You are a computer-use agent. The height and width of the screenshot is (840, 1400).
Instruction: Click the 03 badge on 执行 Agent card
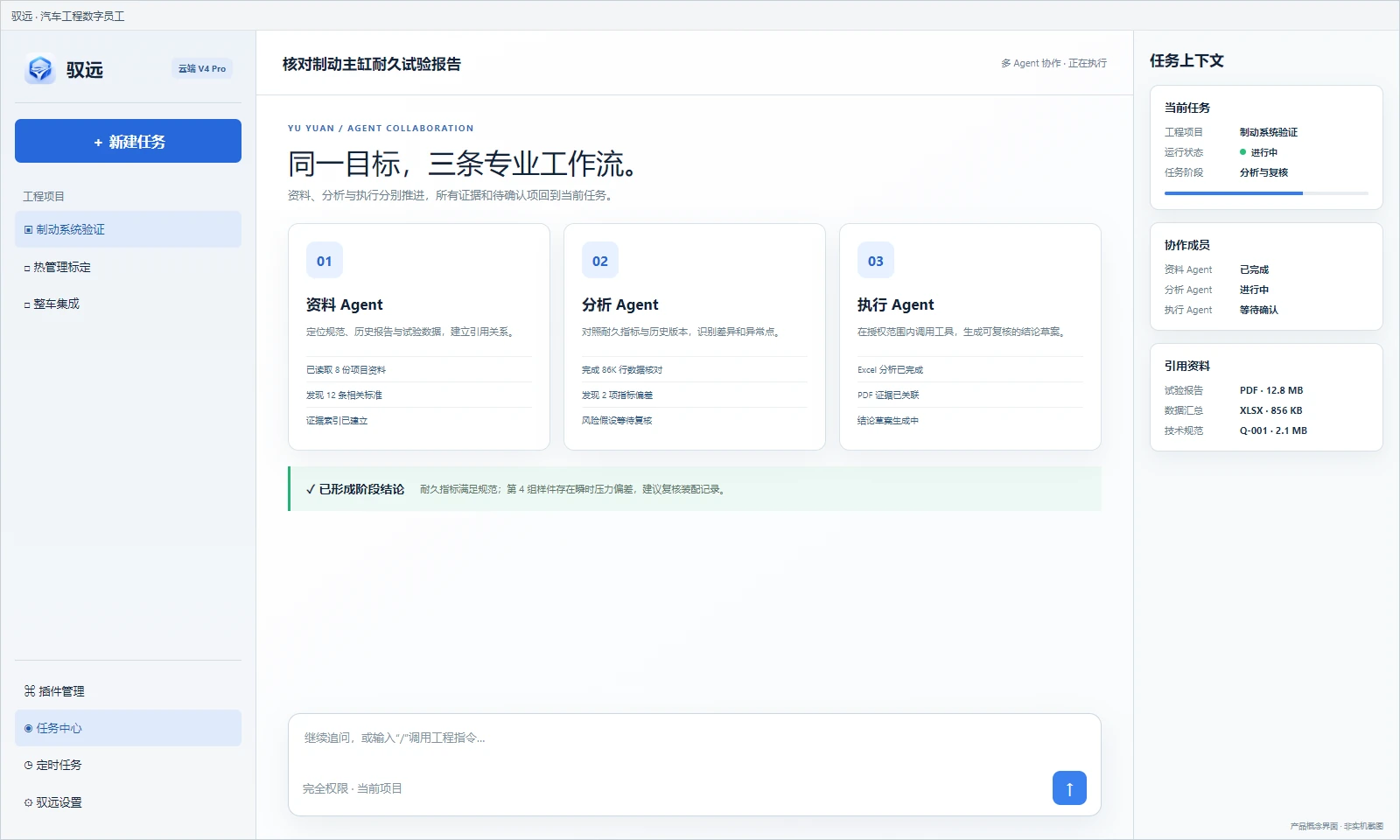click(876, 261)
